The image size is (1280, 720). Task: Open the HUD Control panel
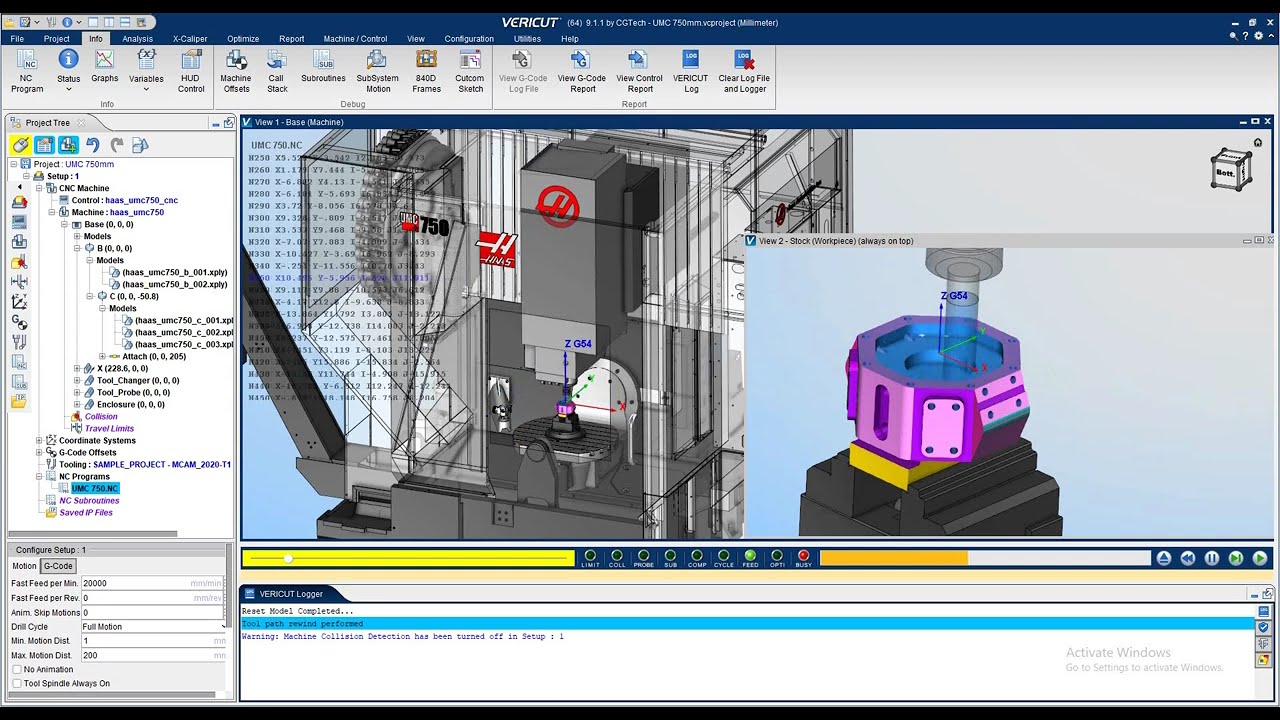click(x=191, y=71)
